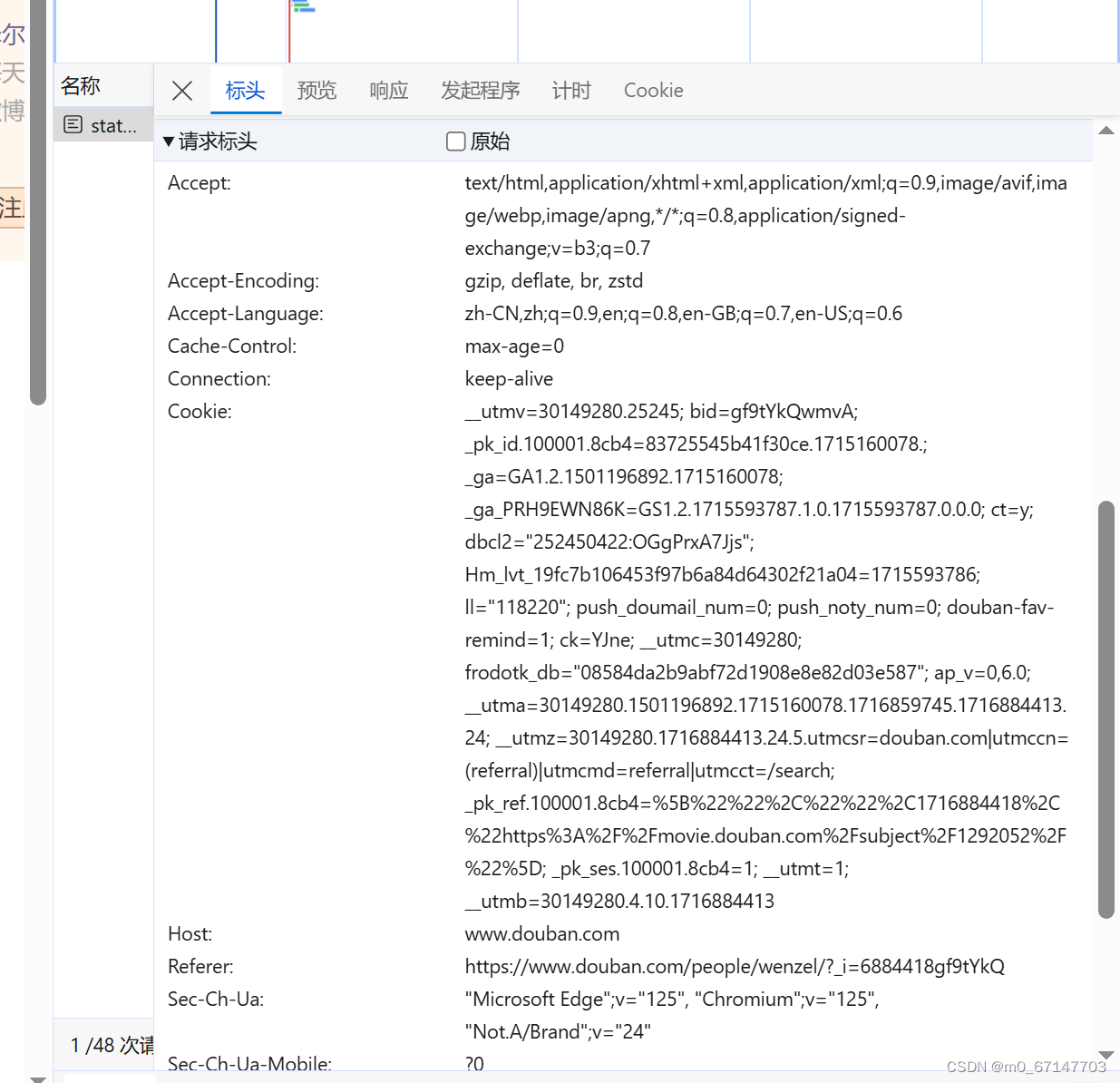This screenshot has height=1083, width=1120.
Task: Click the zh-CN,zh;q=0.9 language value
Action: pyautogui.click(x=684, y=314)
